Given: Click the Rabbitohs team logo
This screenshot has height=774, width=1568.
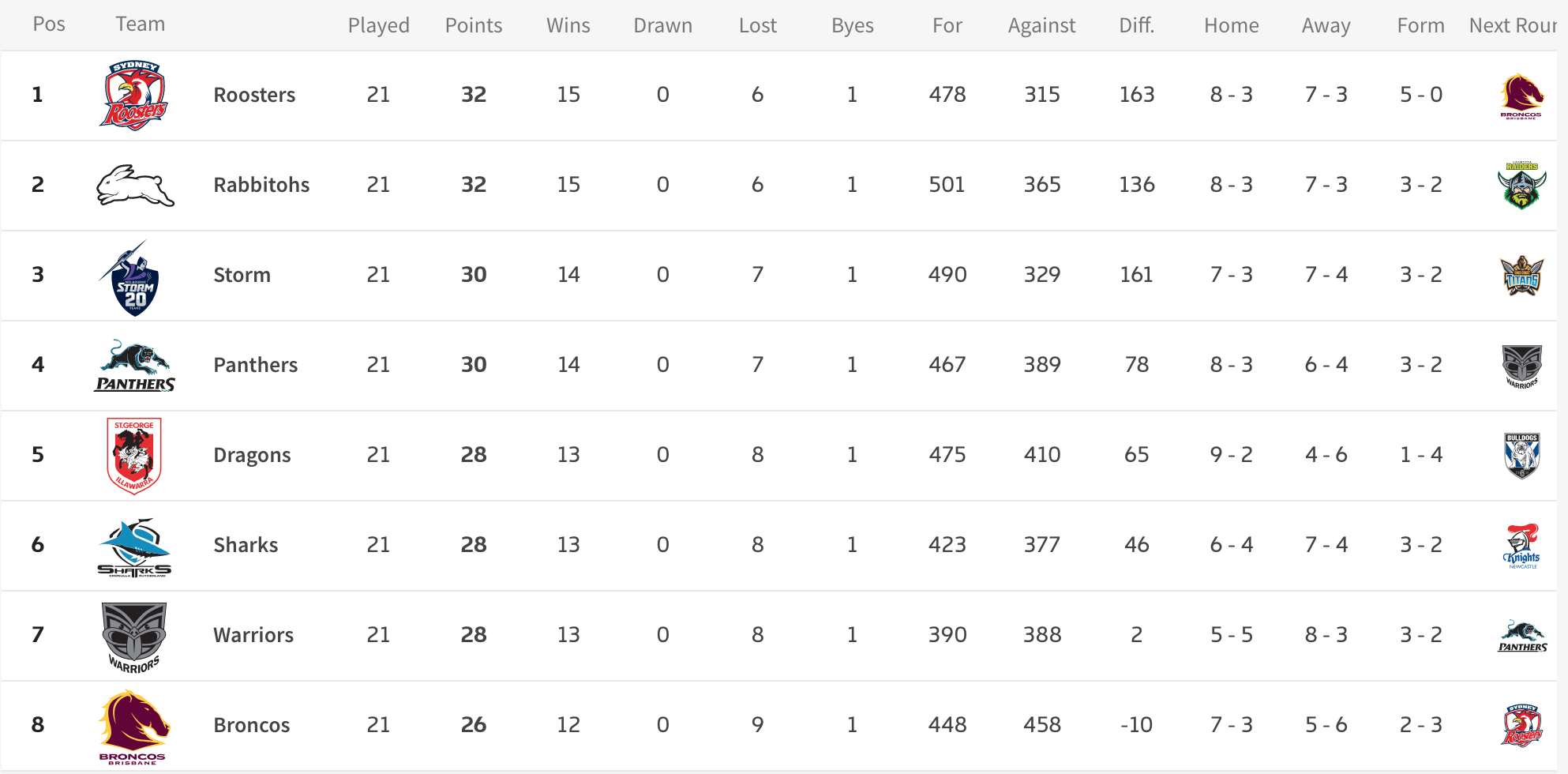Looking at the screenshot, I should [135, 186].
